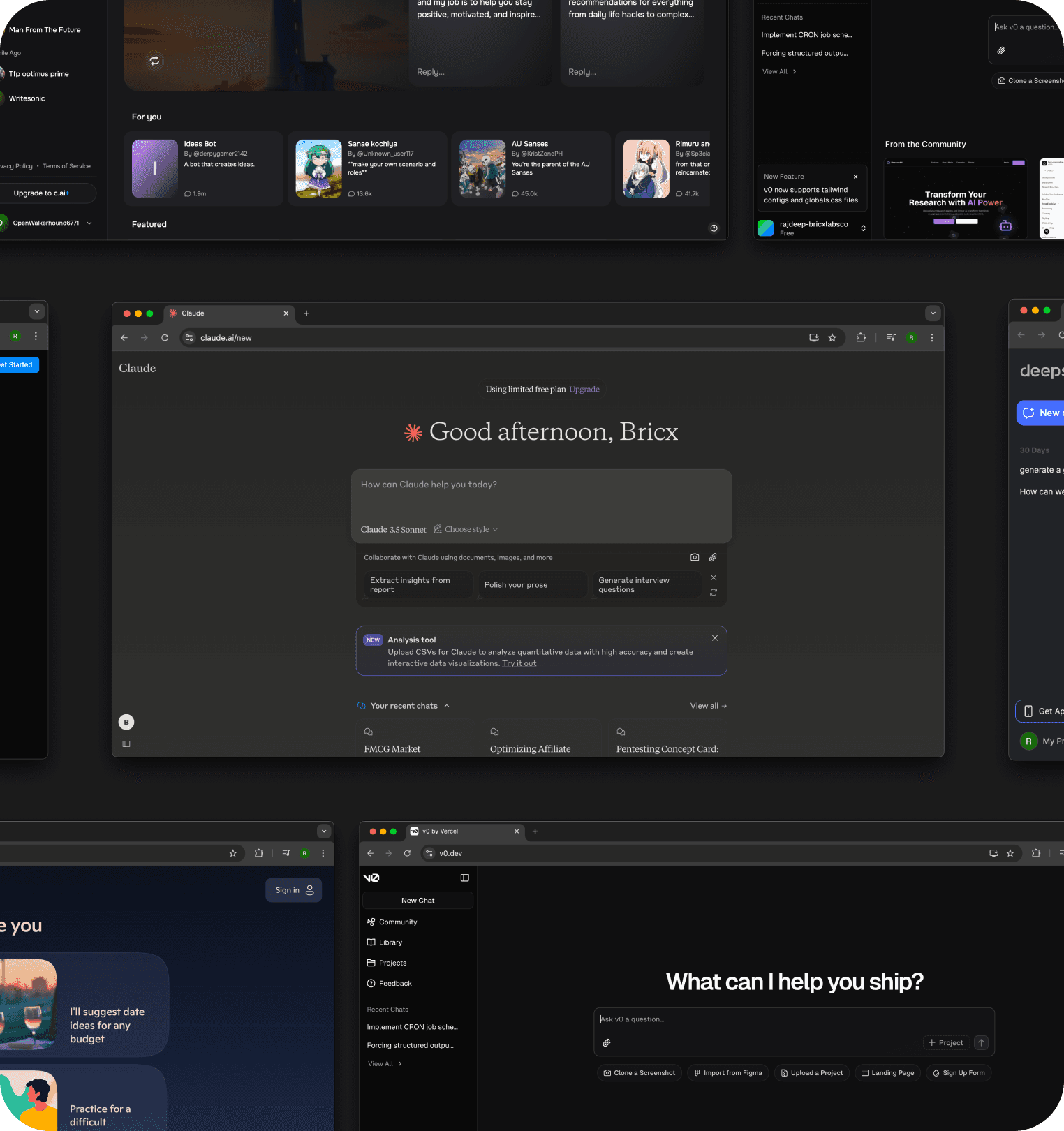The image size is (1064, 1131).
Task: Bookmark v0.dev page with star icon
Action: 1010,853
